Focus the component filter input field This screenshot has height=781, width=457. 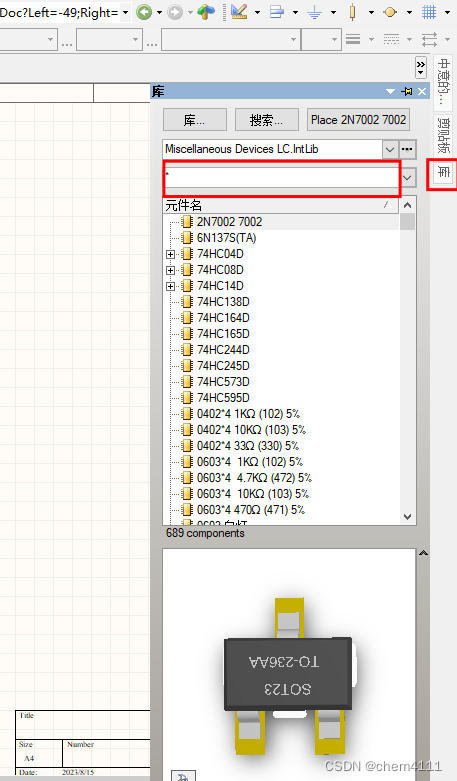(x=282, y=178)
